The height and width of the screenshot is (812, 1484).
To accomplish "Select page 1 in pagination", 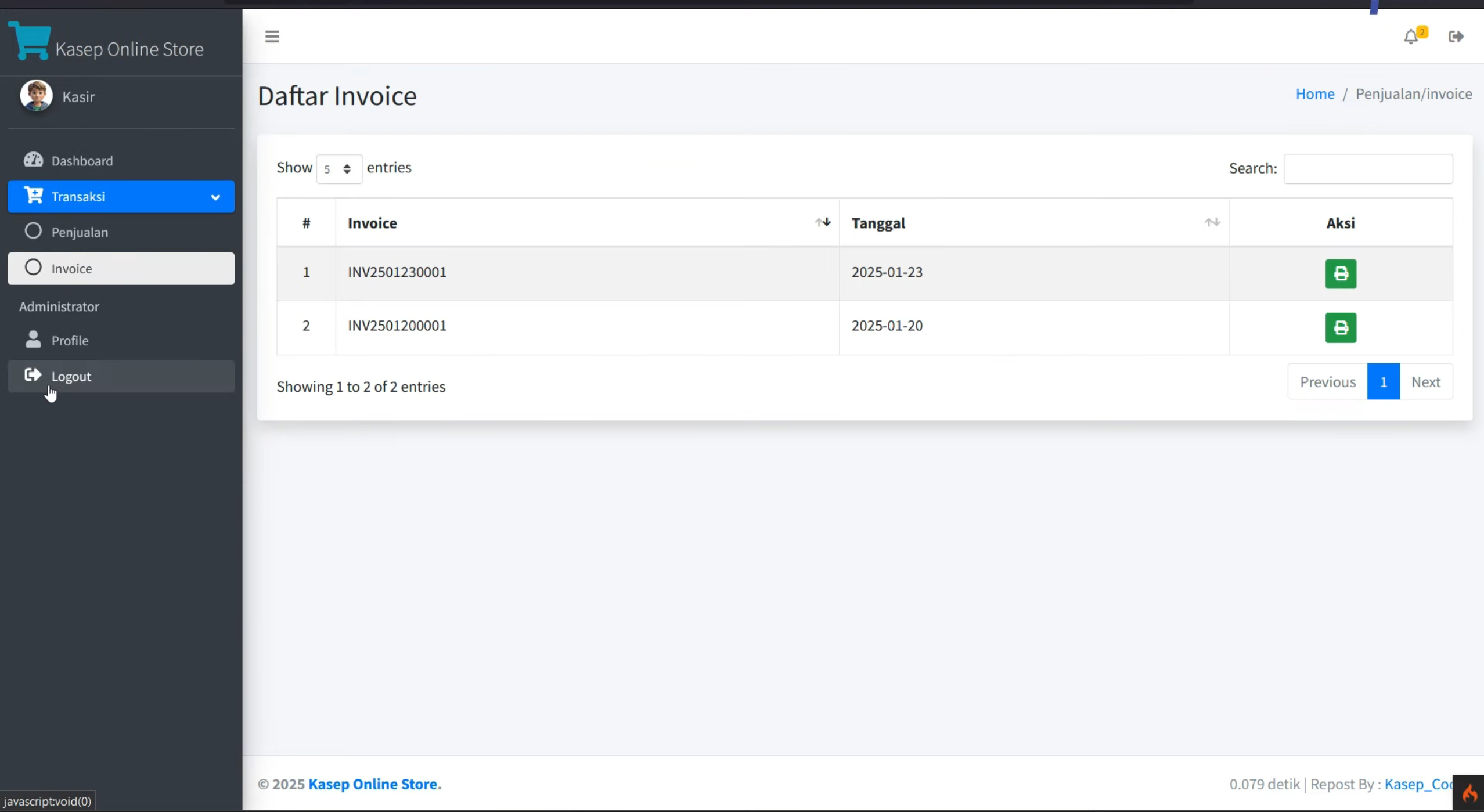I will pyautogui.click(x=1383, y=382).
